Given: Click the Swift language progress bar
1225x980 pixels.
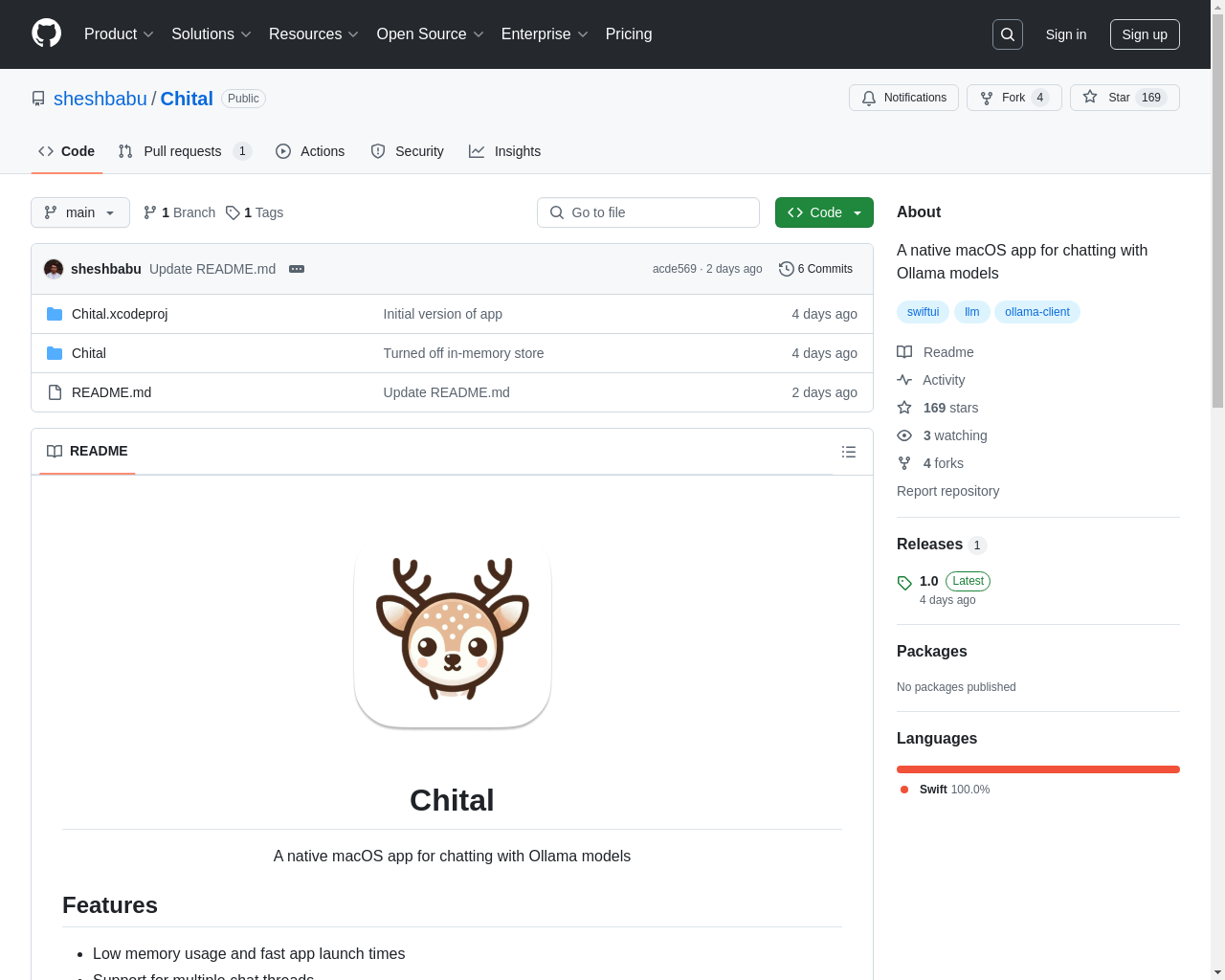Looking at the screenshot, I should pos(1038,769).
